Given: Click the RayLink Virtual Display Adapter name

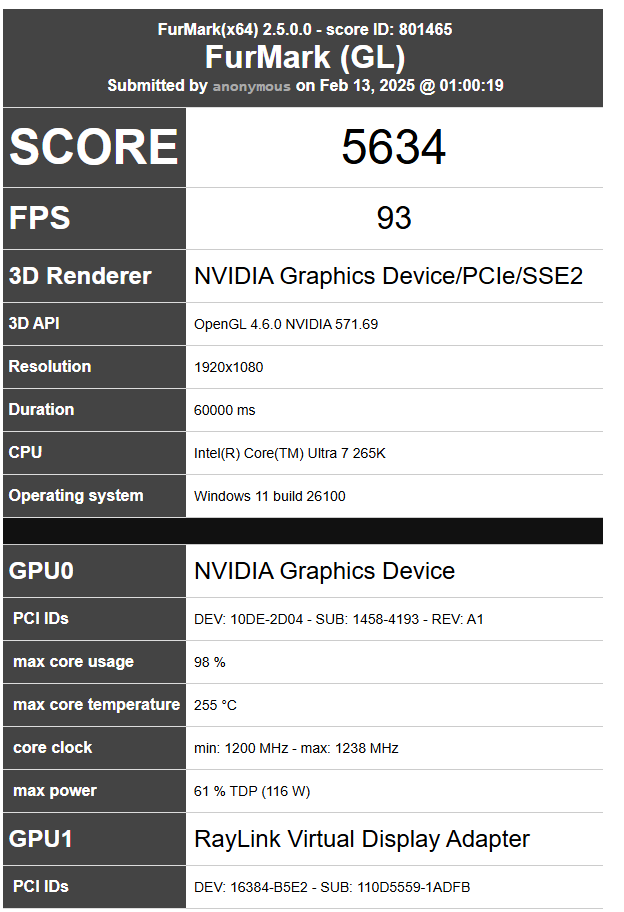Looking at the screenshot, I should click(x=361, y=839).
